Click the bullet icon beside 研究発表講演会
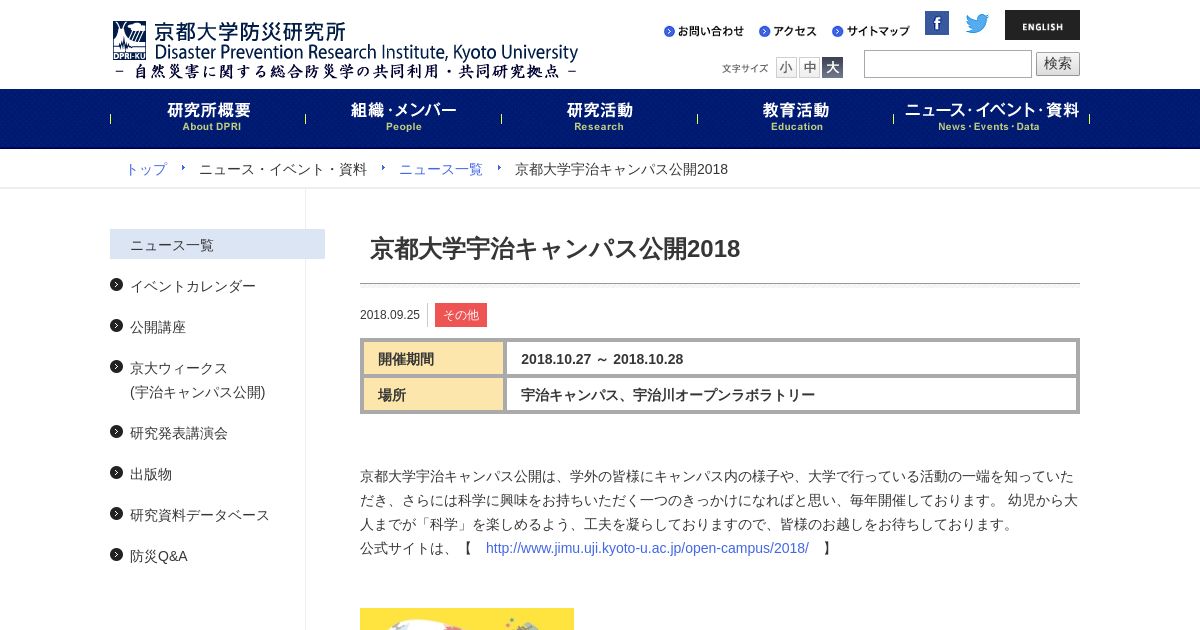The image size is (1200, 630). tap(116, 432)
